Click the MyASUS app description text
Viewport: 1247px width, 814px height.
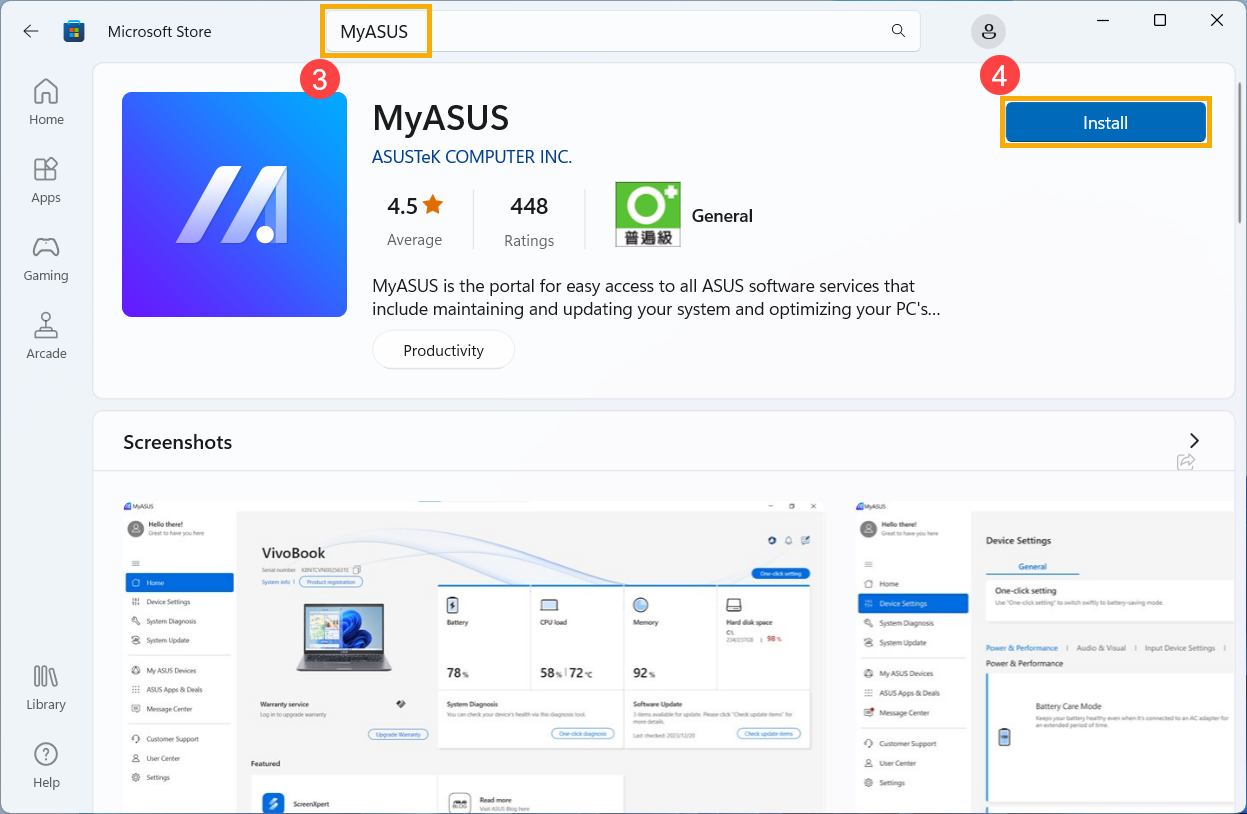656,298
